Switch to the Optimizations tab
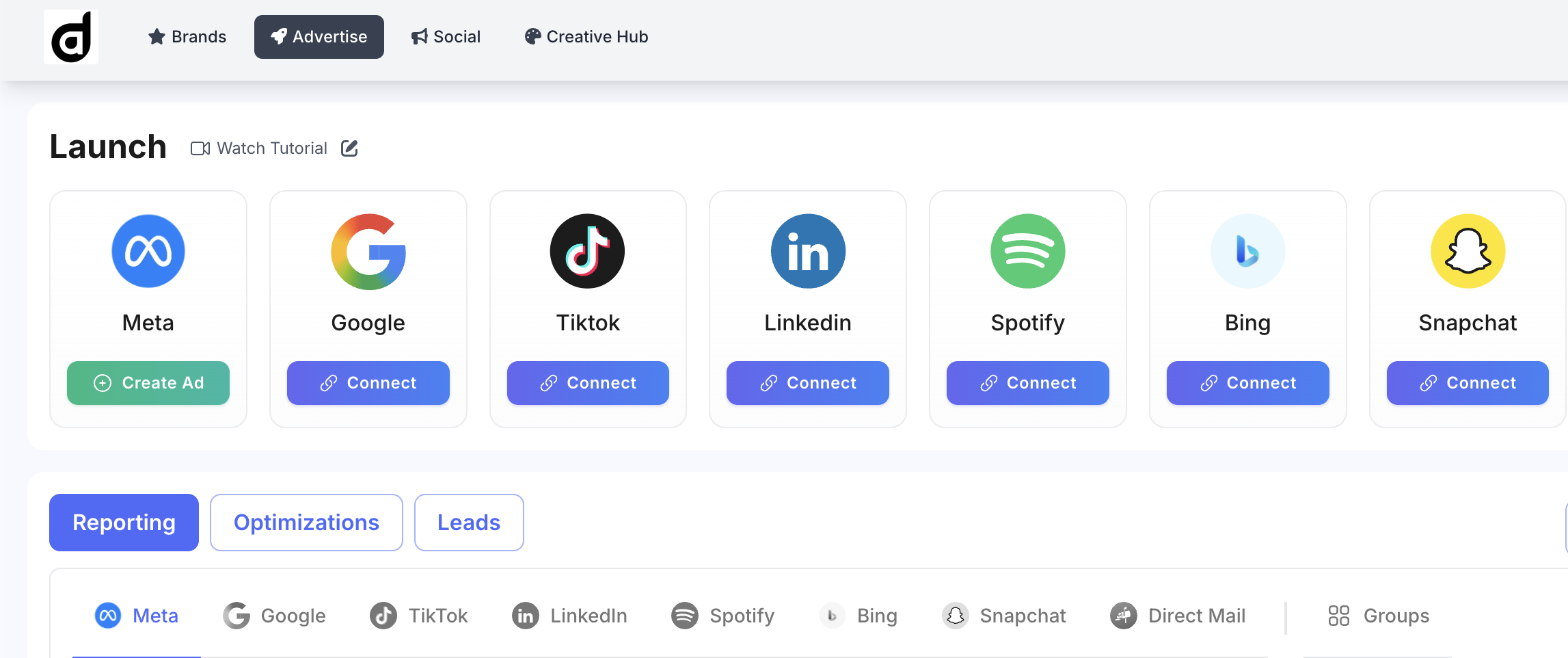1568x658 pixels. click(x=306, y=522)
